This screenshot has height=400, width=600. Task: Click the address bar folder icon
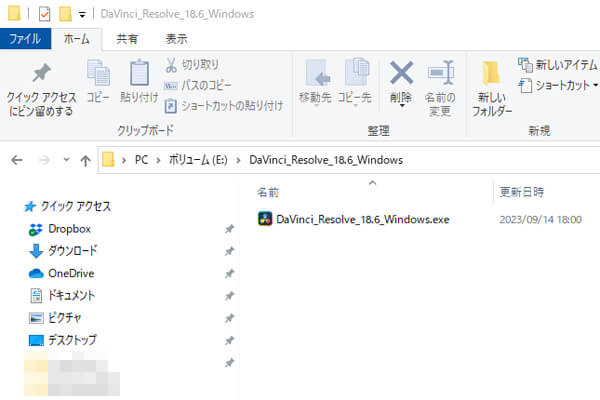pos(108,159)
